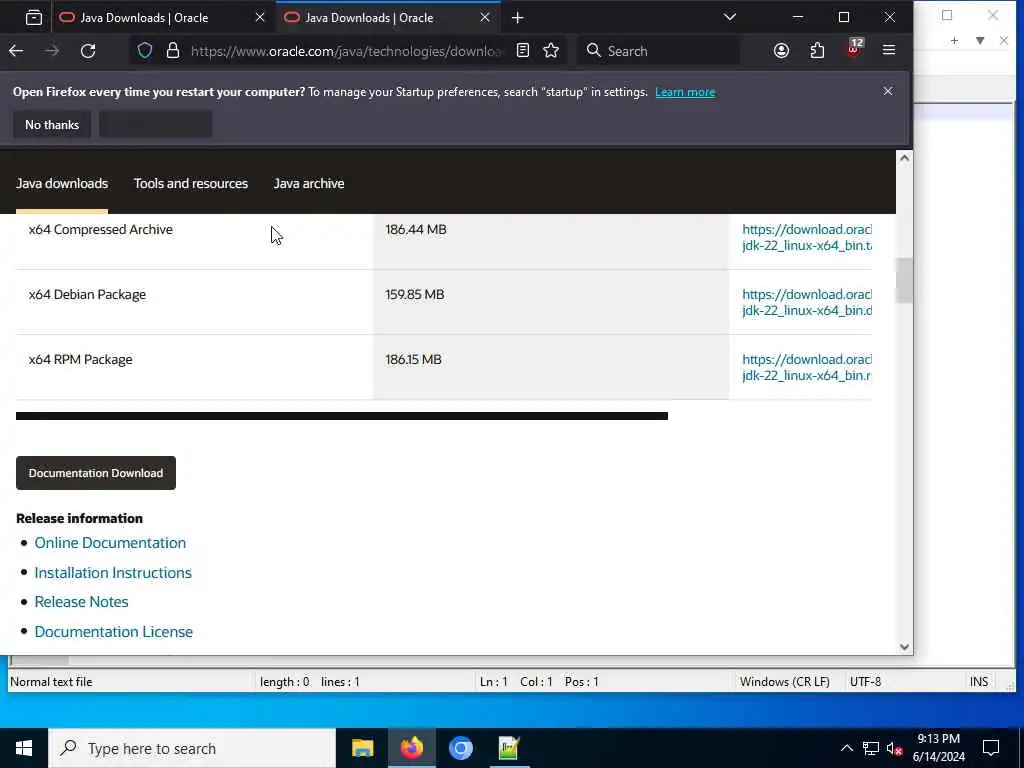Image resolution: width=1024 pixels, height=768 pixels.
Task: Open Chrome from the taskbar
Action: (x=460, y=748)
